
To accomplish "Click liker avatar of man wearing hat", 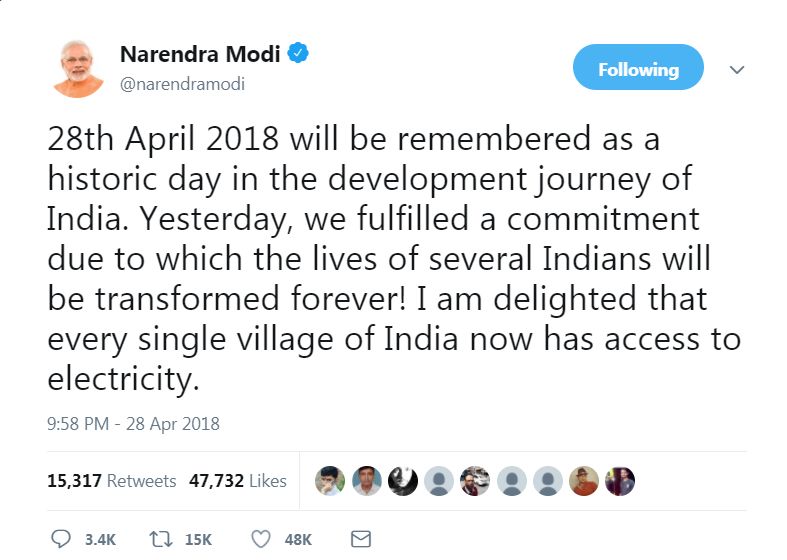I will pos(585,481).
